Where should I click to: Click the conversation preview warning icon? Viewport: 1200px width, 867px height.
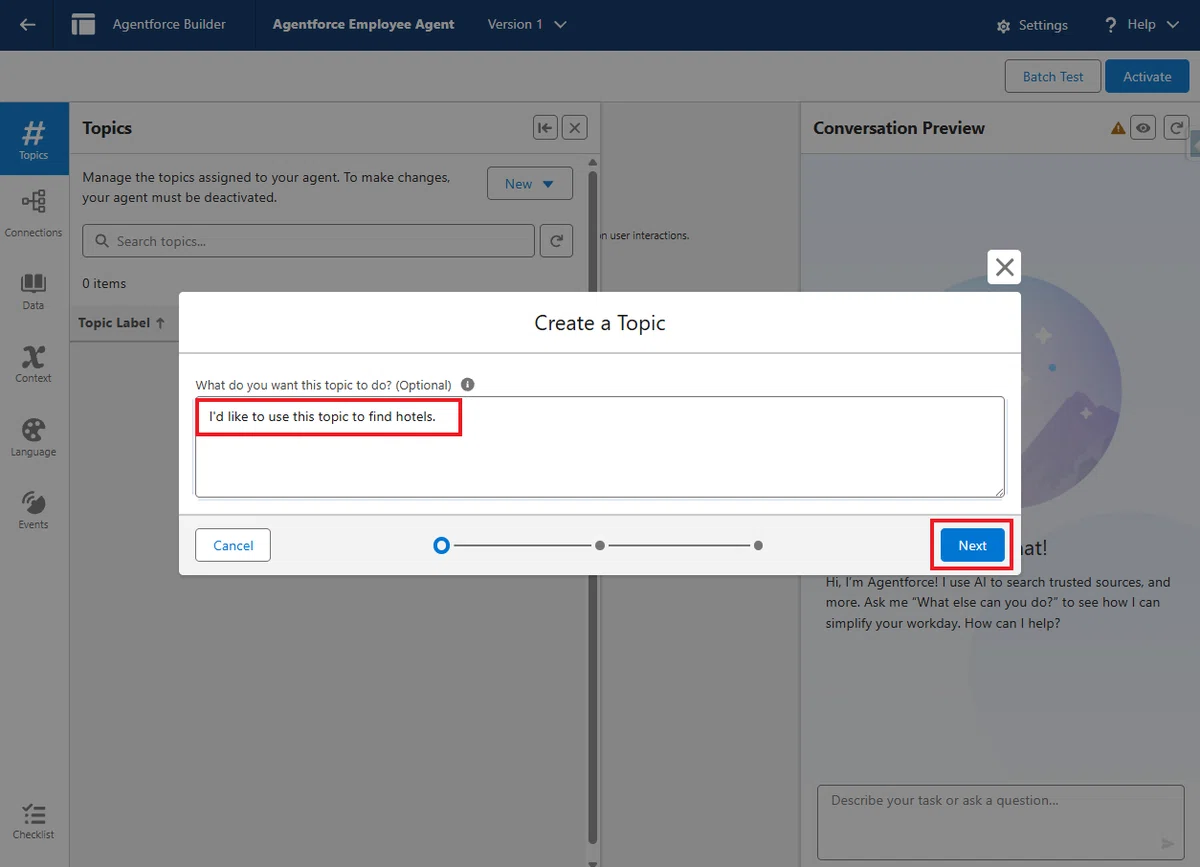pyautogui.click(x=1118, y=128)
